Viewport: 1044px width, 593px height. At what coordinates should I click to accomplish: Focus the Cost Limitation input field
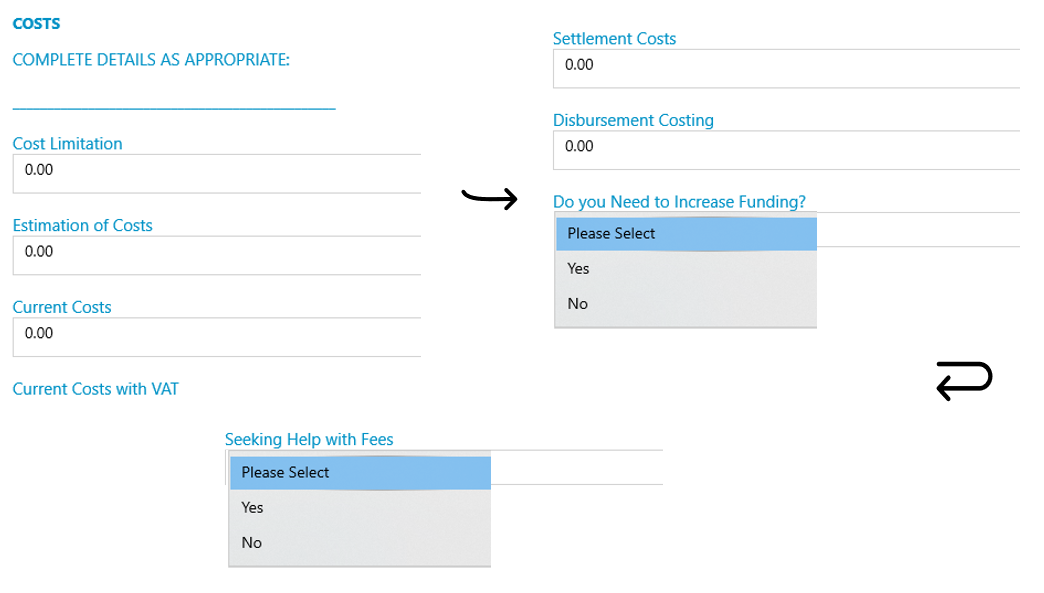pos(216,174)
